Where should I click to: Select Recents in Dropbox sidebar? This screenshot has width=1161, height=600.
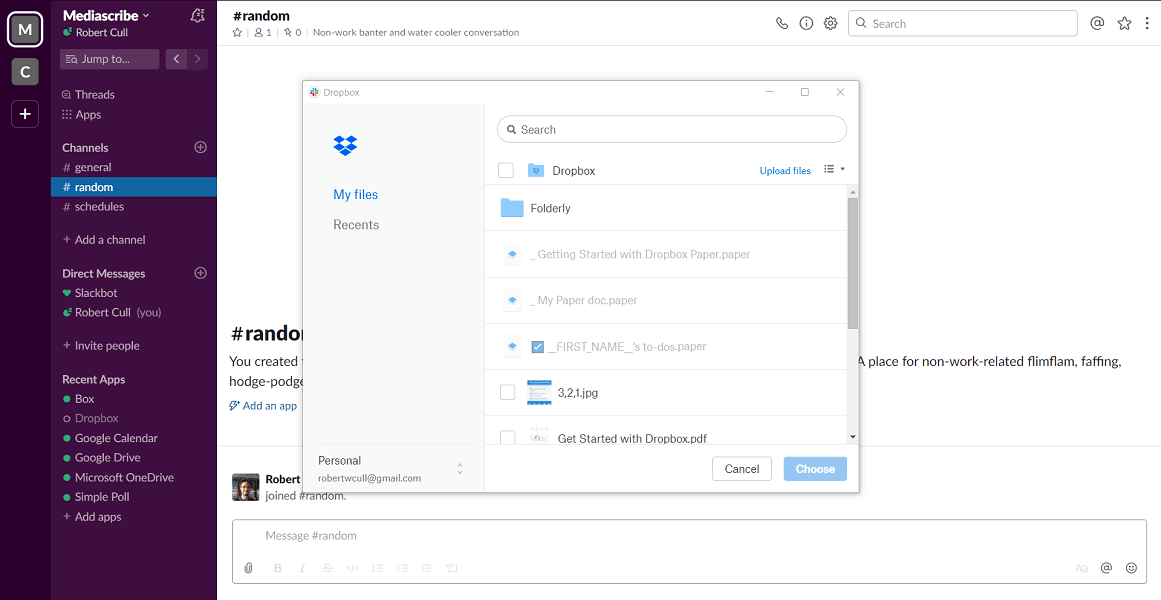tap(356, 224)
